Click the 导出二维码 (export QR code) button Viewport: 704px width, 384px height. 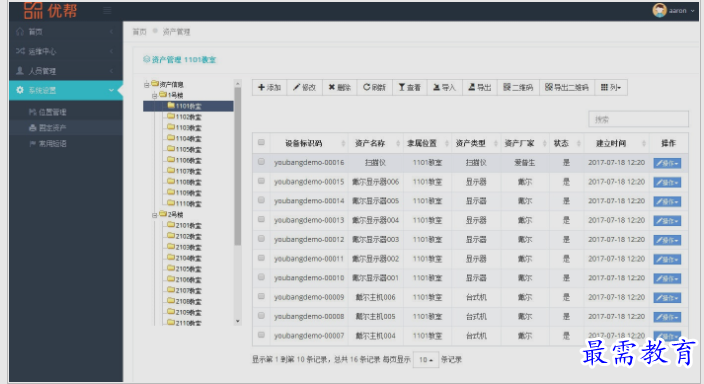coord(567,88)
